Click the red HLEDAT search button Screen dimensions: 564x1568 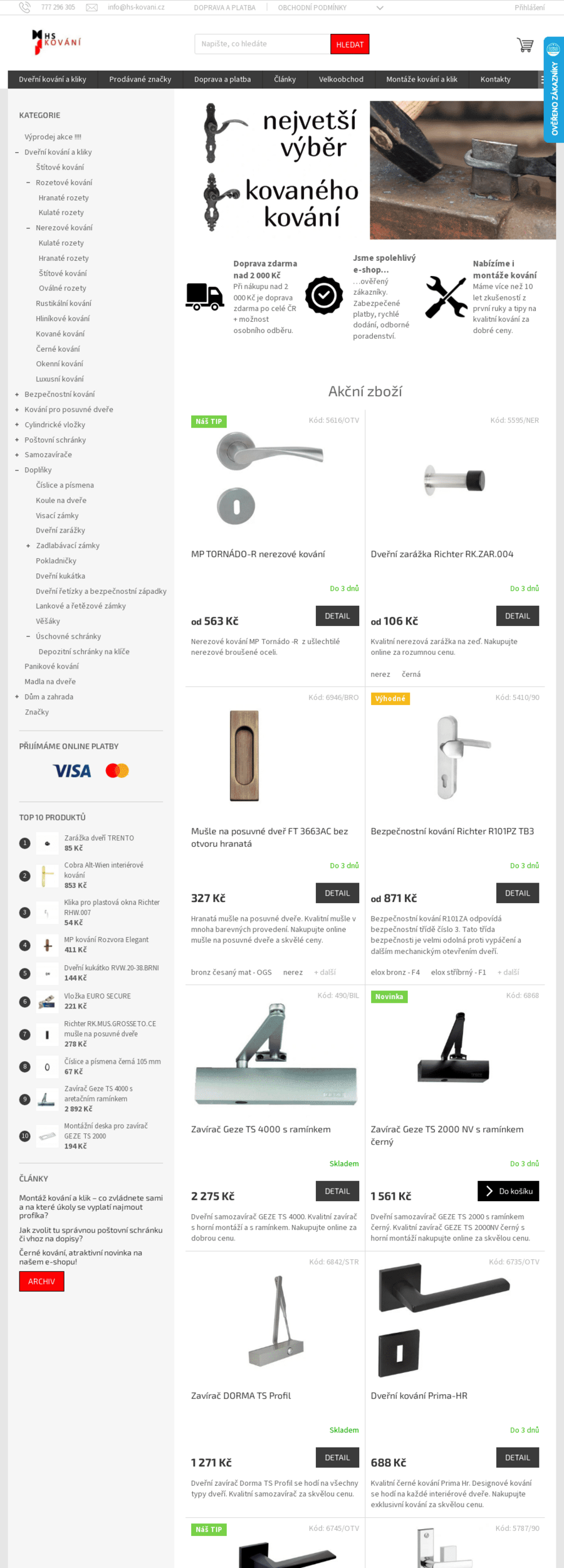pyautogui.click(x=350, y=45)
